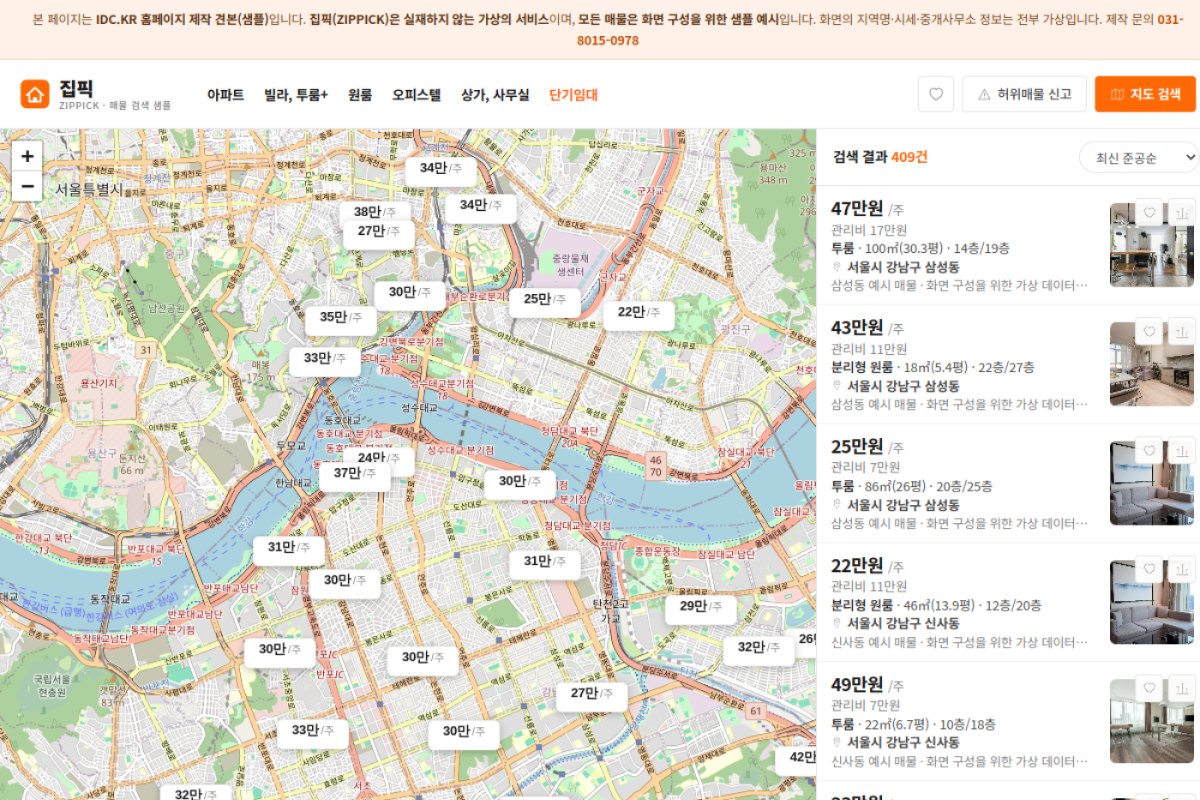Open the 단기임대 short-term rental tab
Viewport: 1200px width, 800px height.
pyautogui.click(x=574, y=95)
